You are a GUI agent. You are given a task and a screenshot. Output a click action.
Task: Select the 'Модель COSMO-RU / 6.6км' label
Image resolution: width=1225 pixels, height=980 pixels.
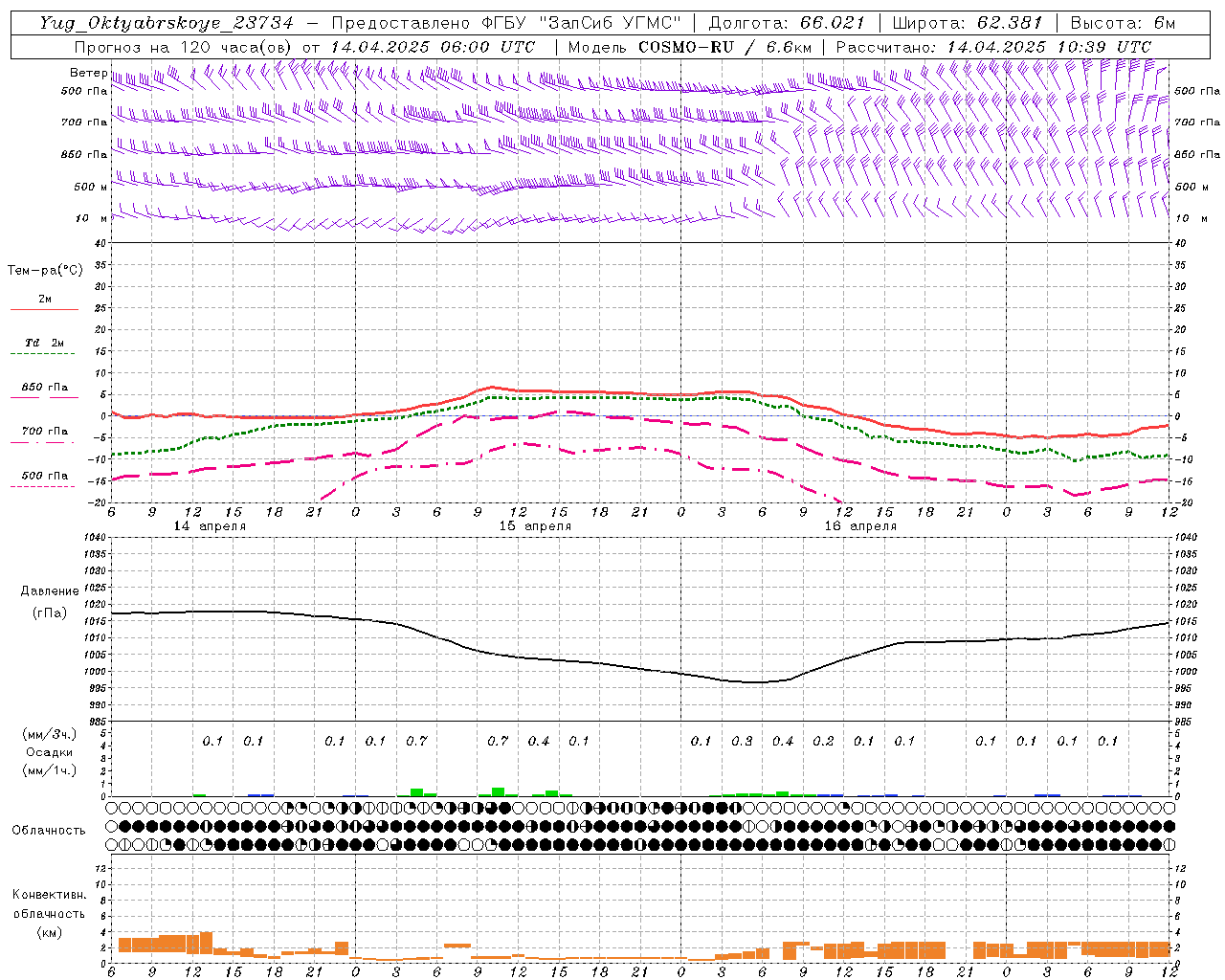(690, 47)
